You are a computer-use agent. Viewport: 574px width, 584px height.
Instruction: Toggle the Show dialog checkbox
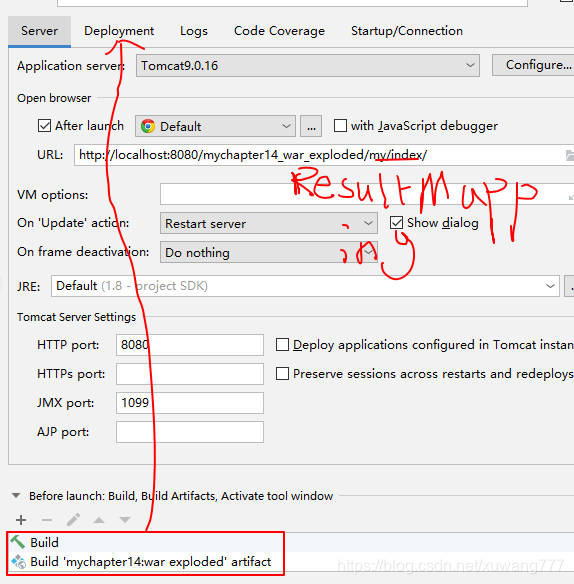click(396, 223)
